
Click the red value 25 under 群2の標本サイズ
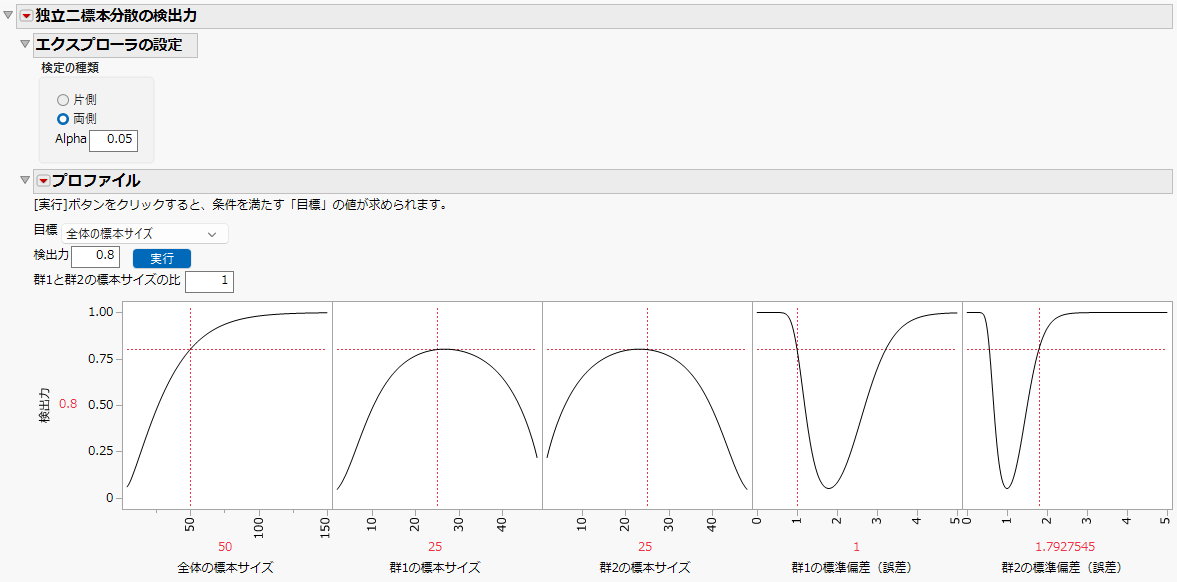coord(647,546)
